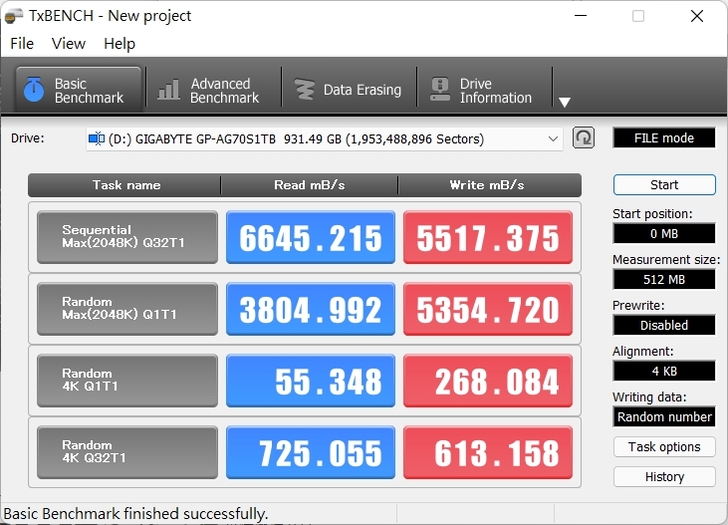Click the Sequential Max(2048K) Q32T1 task button
Screen dimensions: 728x525
pyautogui.click(x=127, y=237)
